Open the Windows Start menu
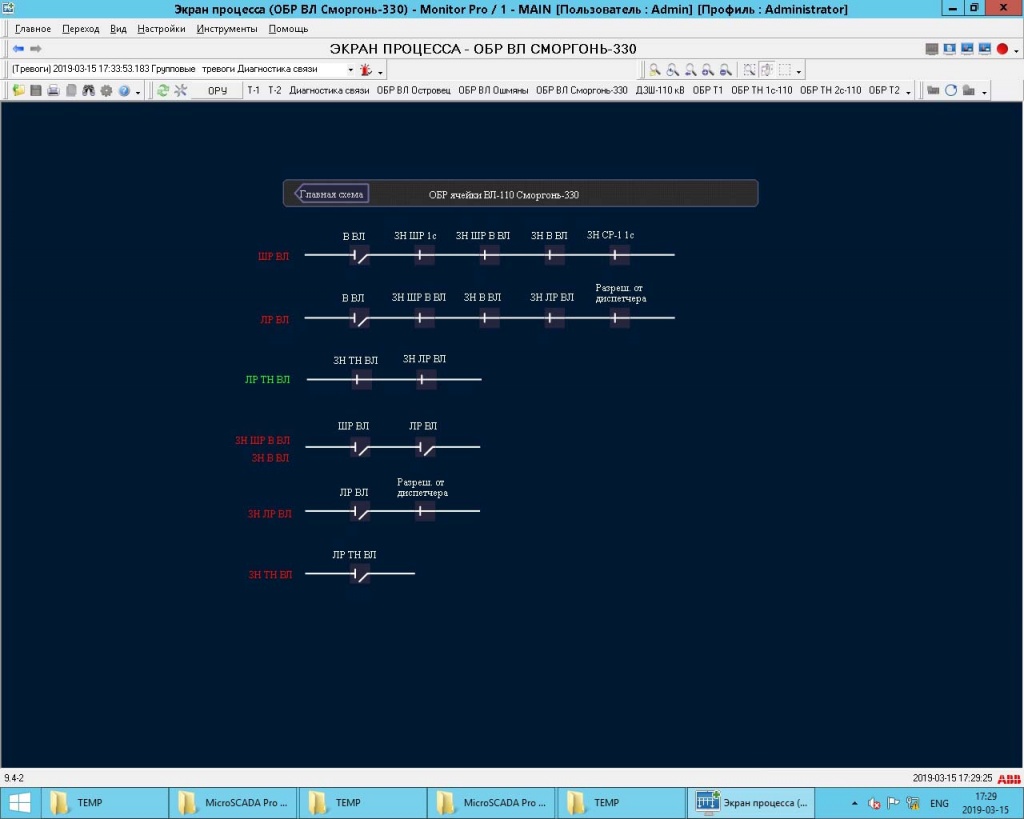Image resolution: width=1024 pixels, height=819 pixels. click(20, 803)
